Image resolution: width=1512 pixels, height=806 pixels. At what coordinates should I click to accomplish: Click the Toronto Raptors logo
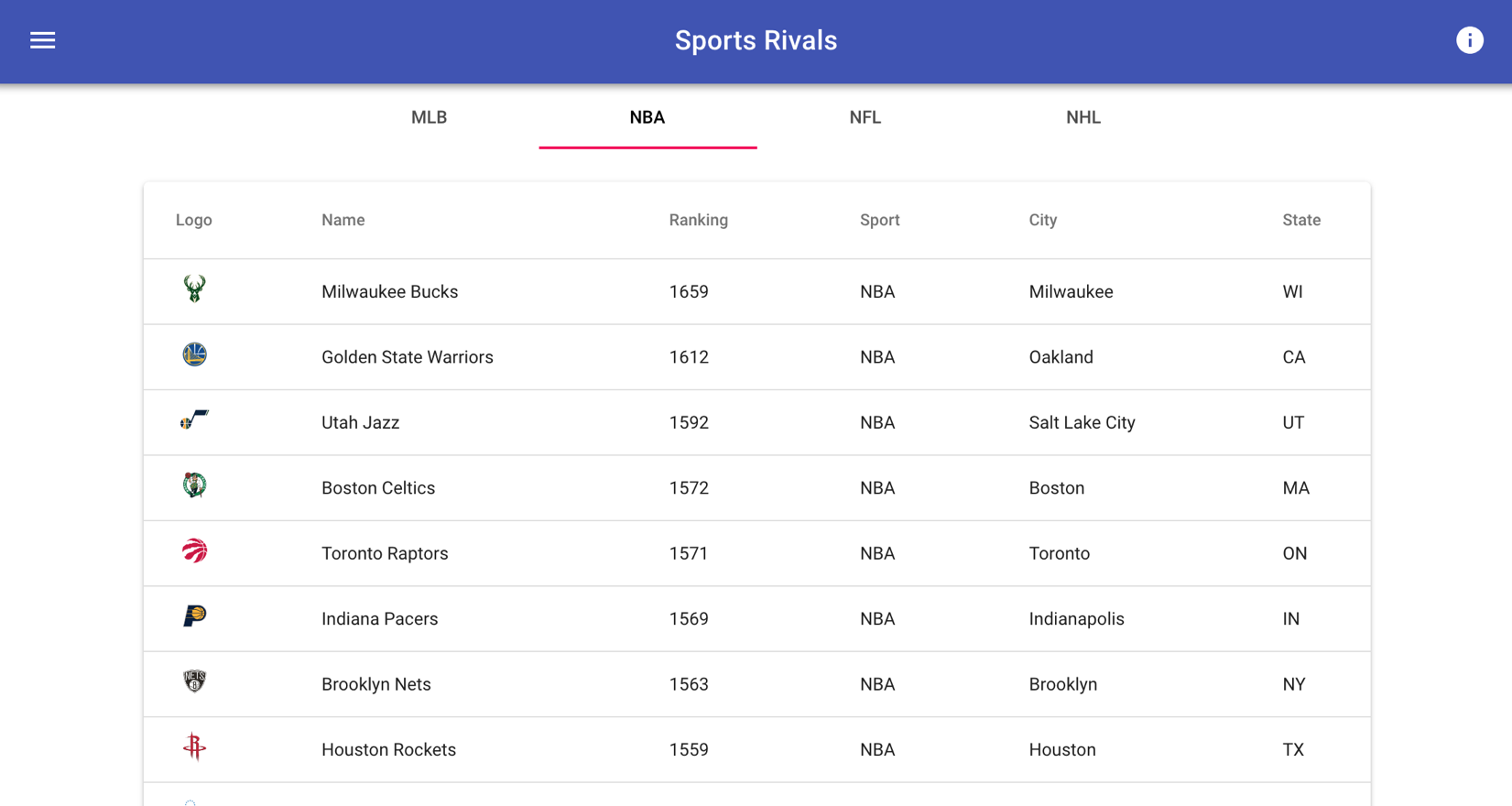point(194,550)
